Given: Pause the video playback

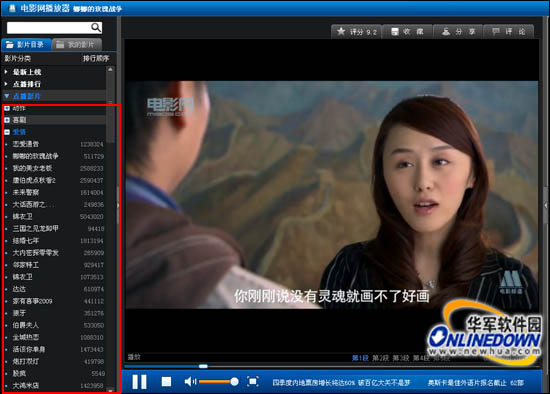Looking at the screenshot, I should pos(139,381).
